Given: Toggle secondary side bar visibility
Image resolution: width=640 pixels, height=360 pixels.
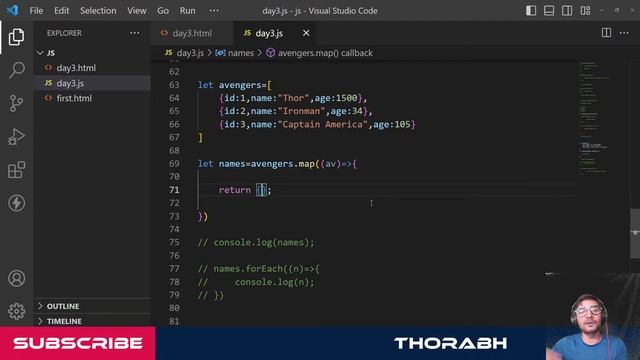Looking at the screenshot, I should (567, 11).
